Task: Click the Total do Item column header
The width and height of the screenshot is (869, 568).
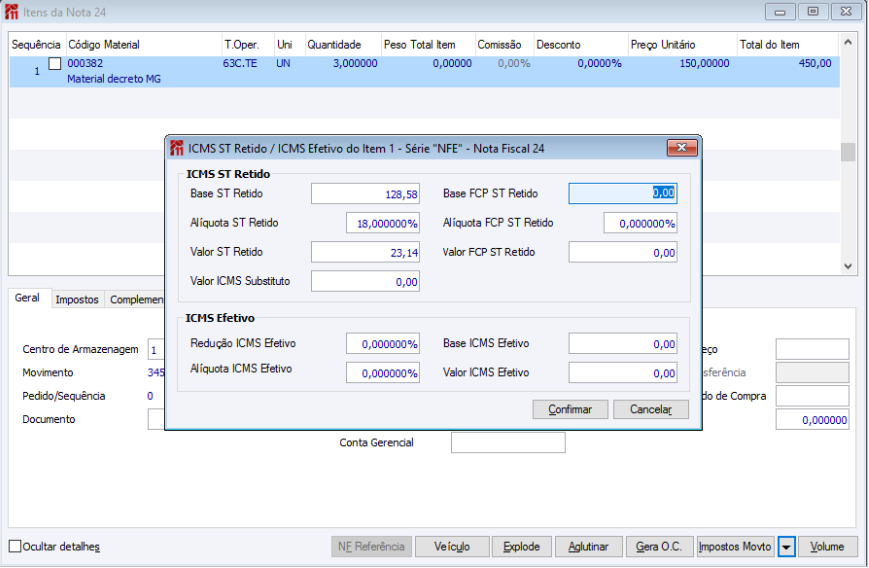Action: tap(787, 45)
